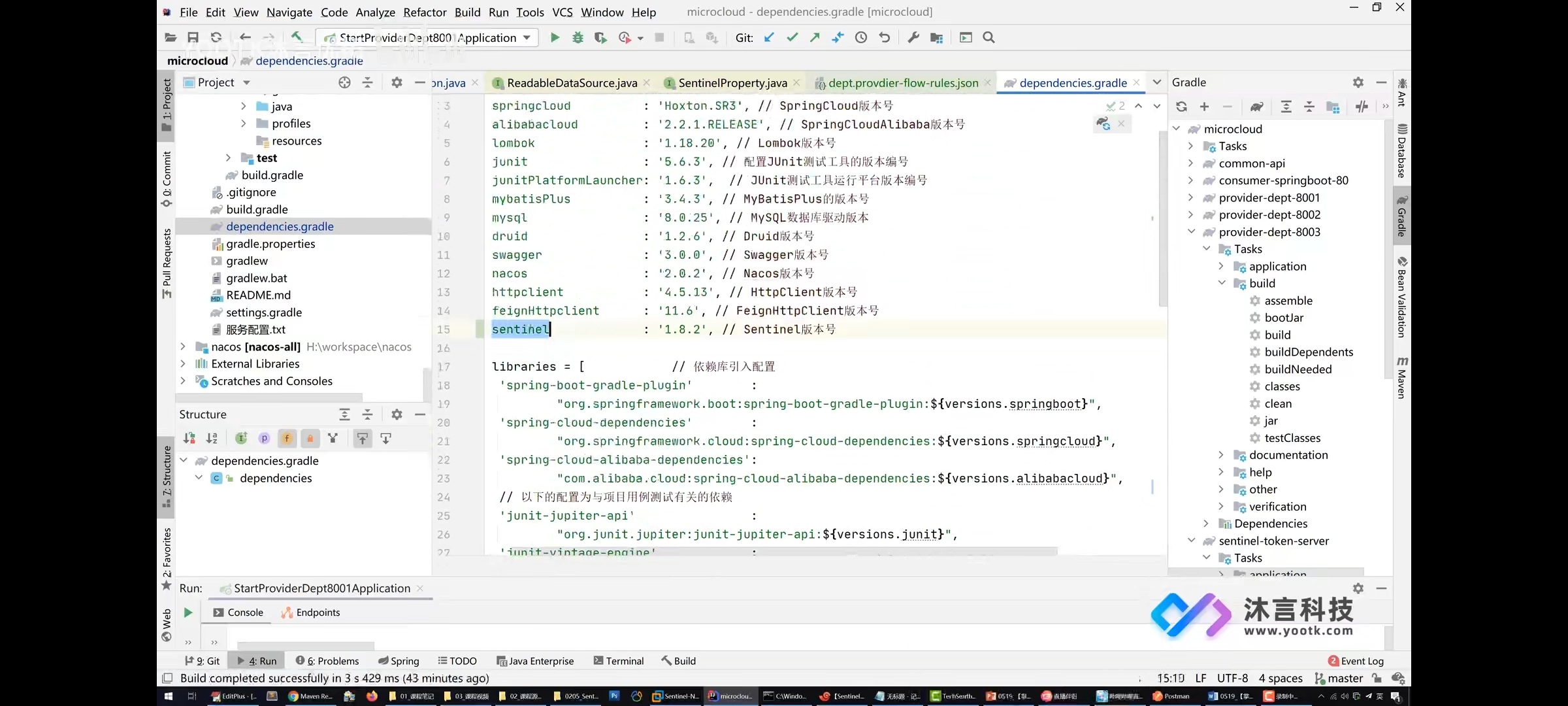Select README.md in project tree

pyautogui.click(x=258, y=295)
